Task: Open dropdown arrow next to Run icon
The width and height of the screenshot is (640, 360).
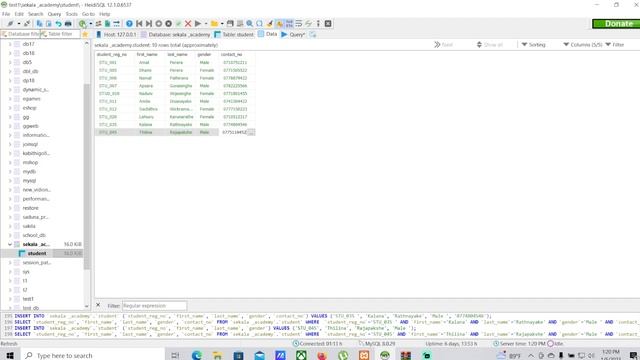Action: (206, 24)
